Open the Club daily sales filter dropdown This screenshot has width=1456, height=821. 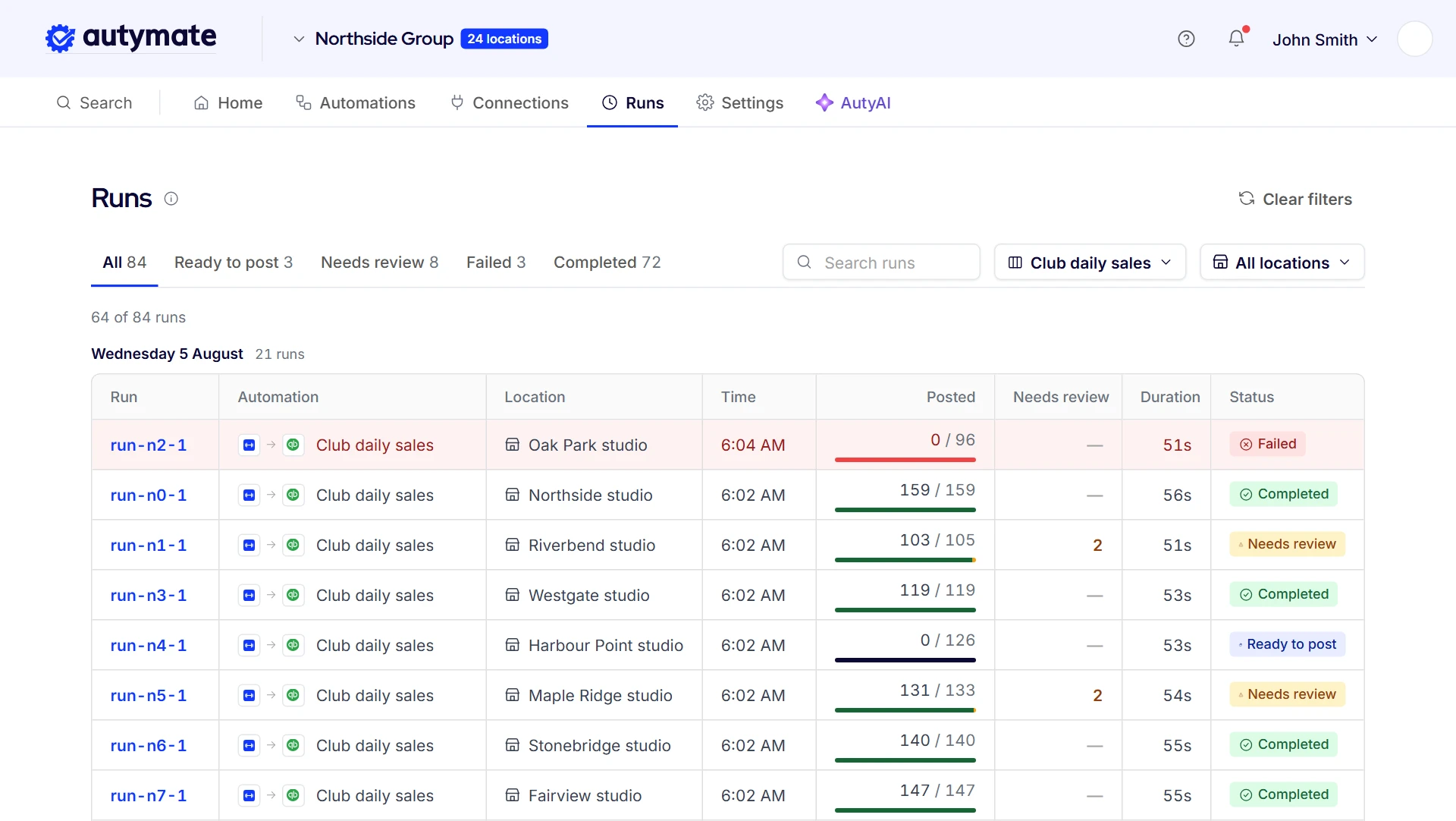point(1090,263)
